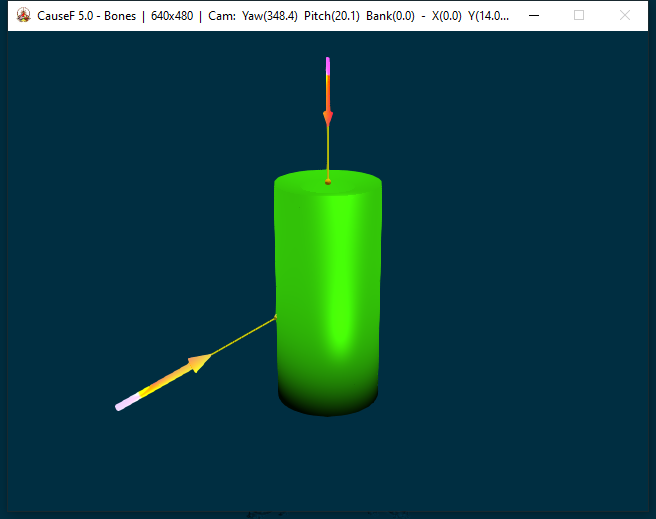Minimize the CauseF window
The image size is (656, 519).
[533, 16]
